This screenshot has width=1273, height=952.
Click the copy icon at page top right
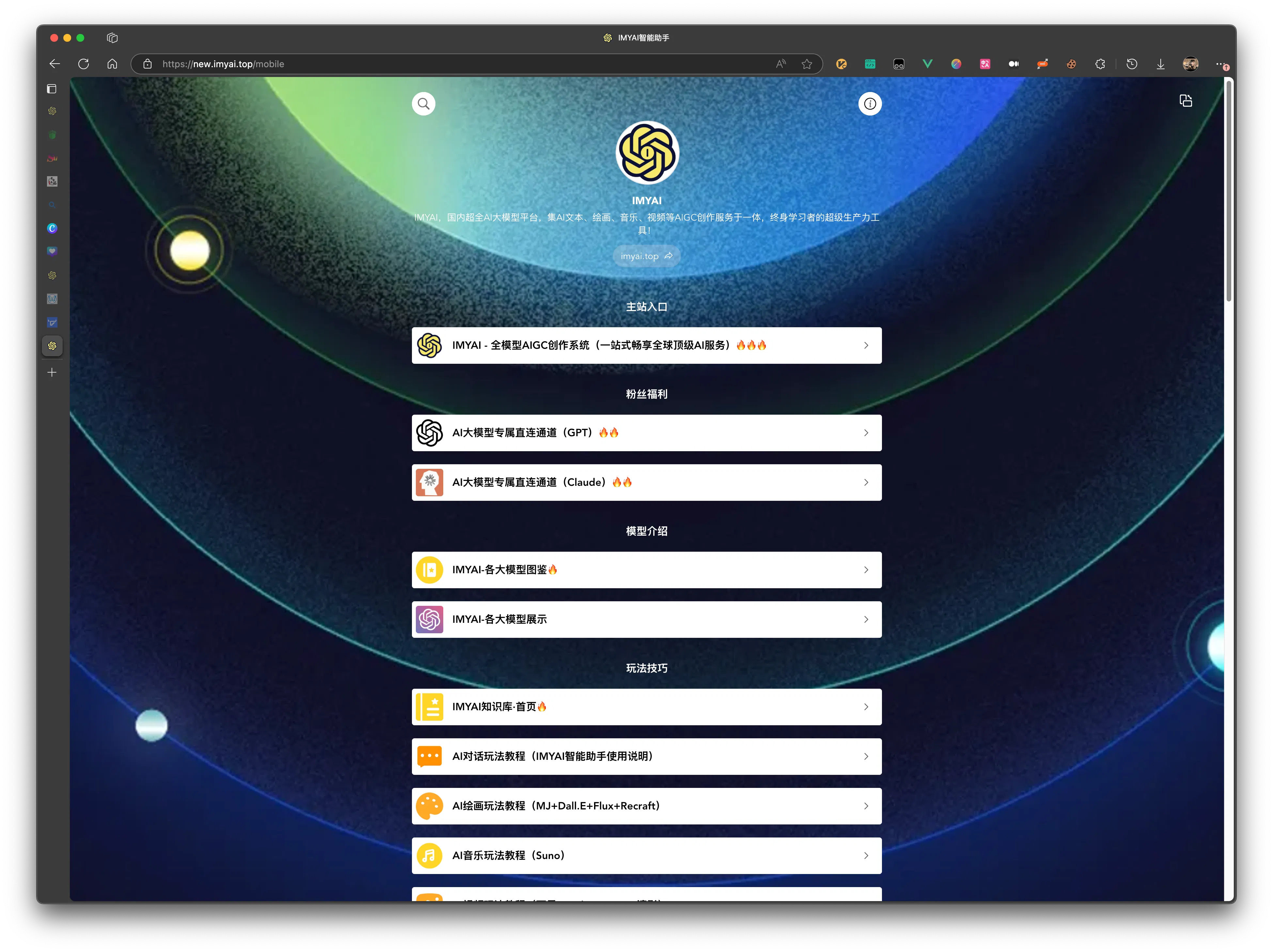coord(1186,101)
